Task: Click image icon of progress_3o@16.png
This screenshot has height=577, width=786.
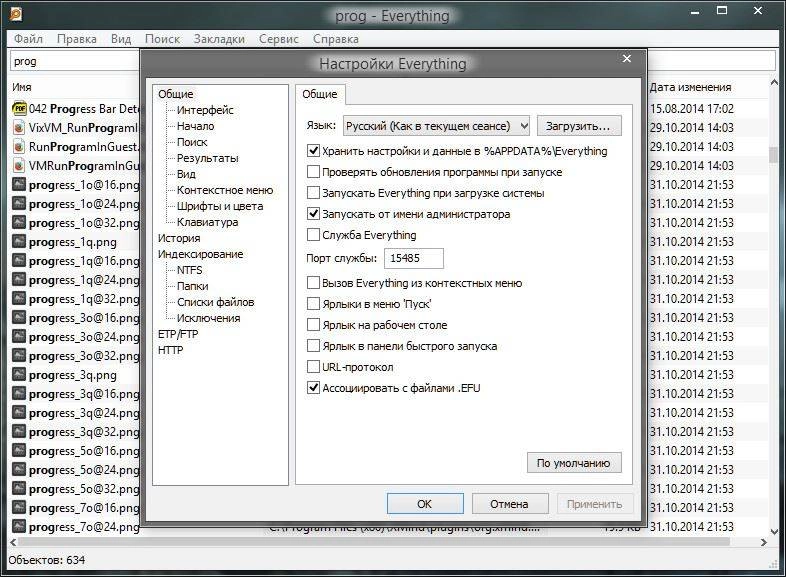Action: click(19, 318)
